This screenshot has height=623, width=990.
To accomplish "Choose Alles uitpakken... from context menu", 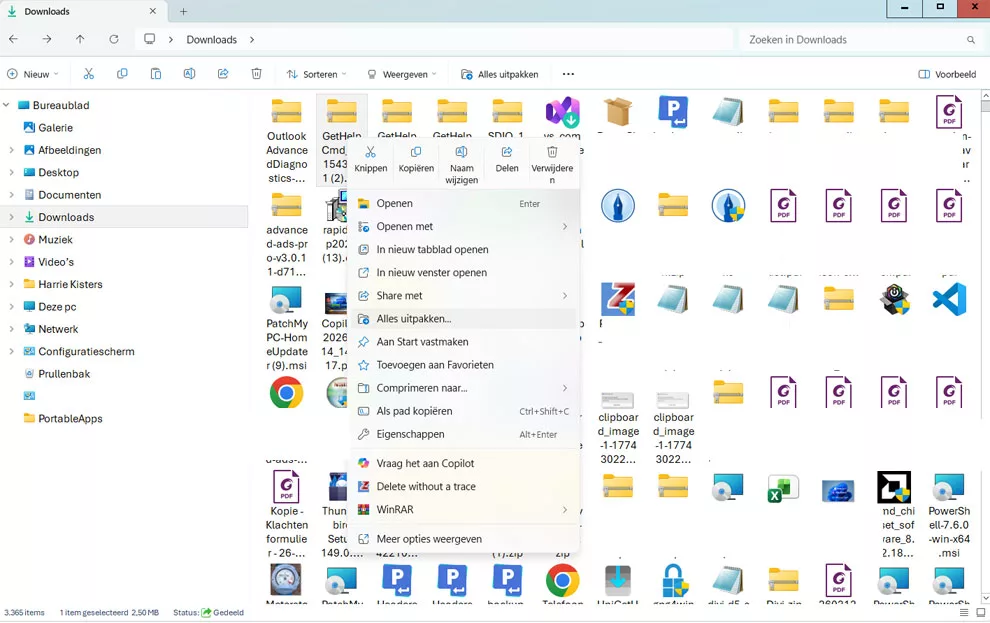I will [x=414, y=319].
